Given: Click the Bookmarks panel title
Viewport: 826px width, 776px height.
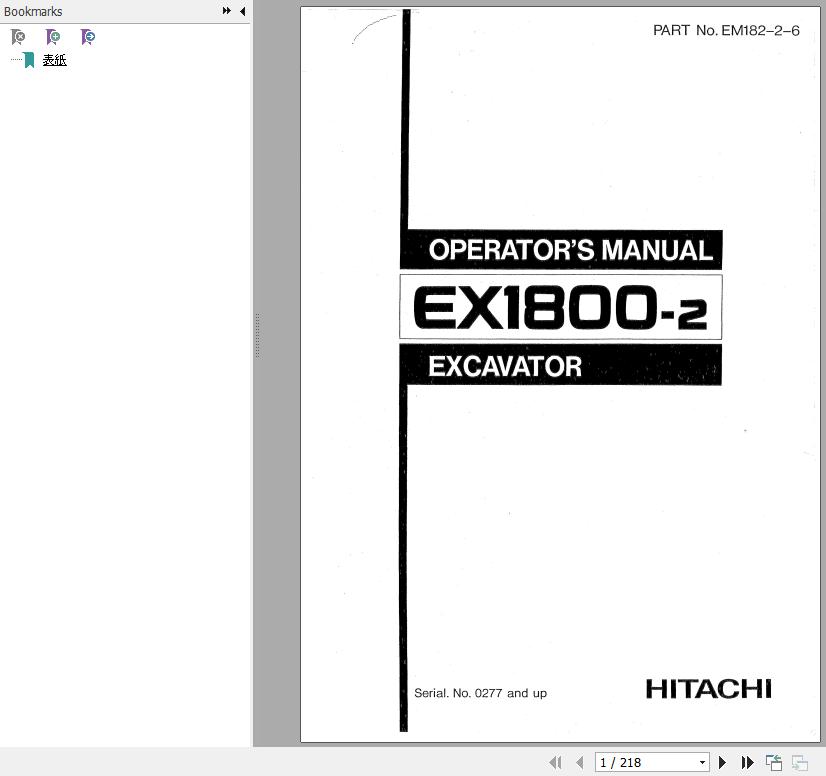Looking at the screenshot, I should 33,11.
